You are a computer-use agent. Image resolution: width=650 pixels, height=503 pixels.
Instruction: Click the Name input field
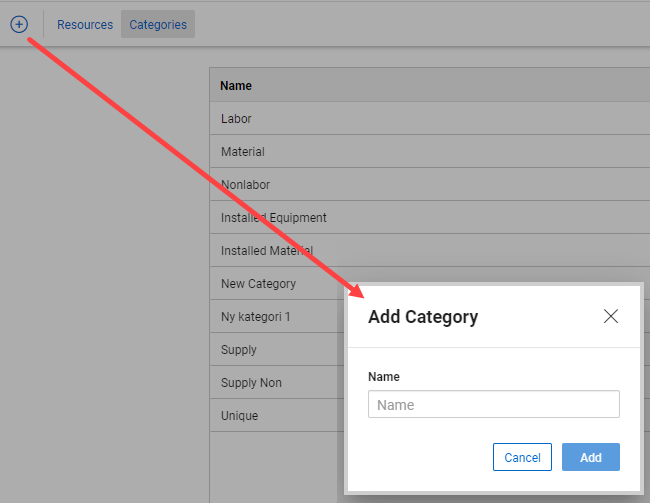493,405
